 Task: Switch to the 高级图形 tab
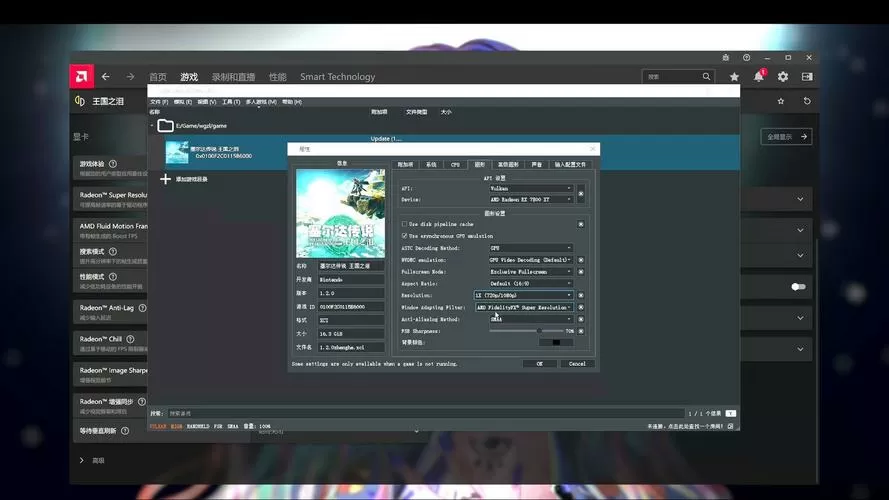coord(508,164)
